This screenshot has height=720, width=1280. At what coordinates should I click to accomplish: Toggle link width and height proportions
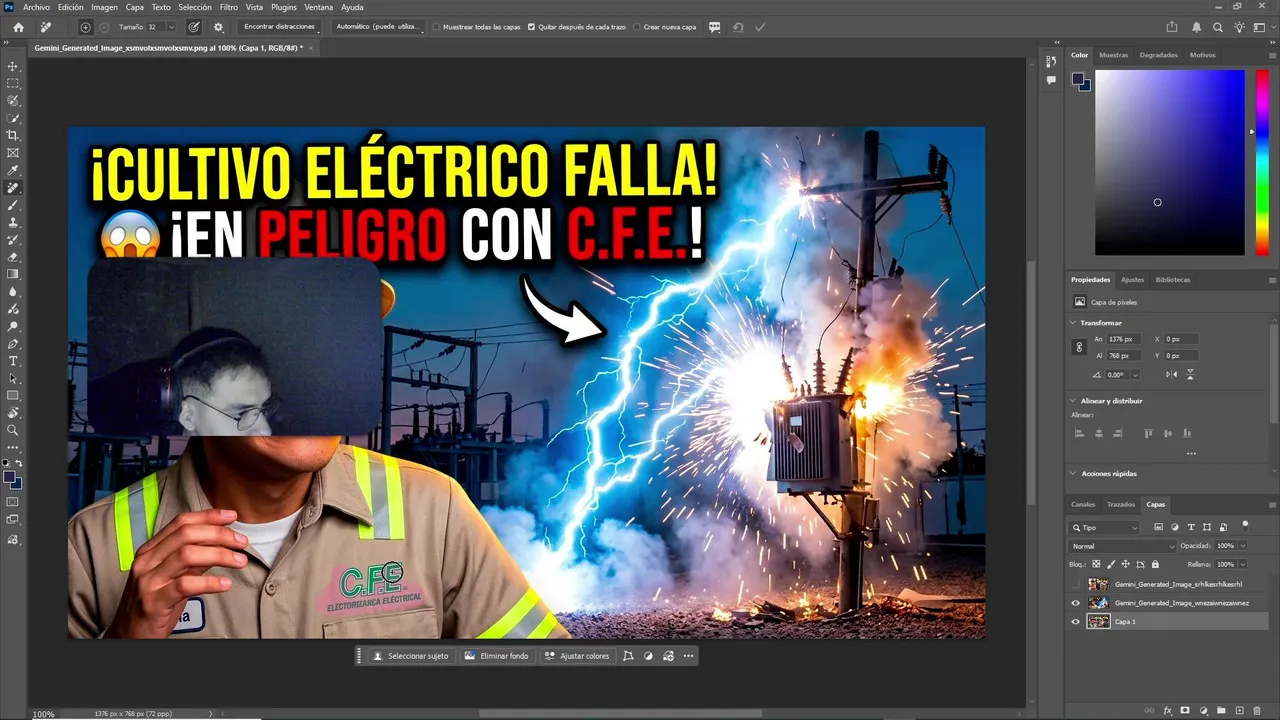point(1078,347)
